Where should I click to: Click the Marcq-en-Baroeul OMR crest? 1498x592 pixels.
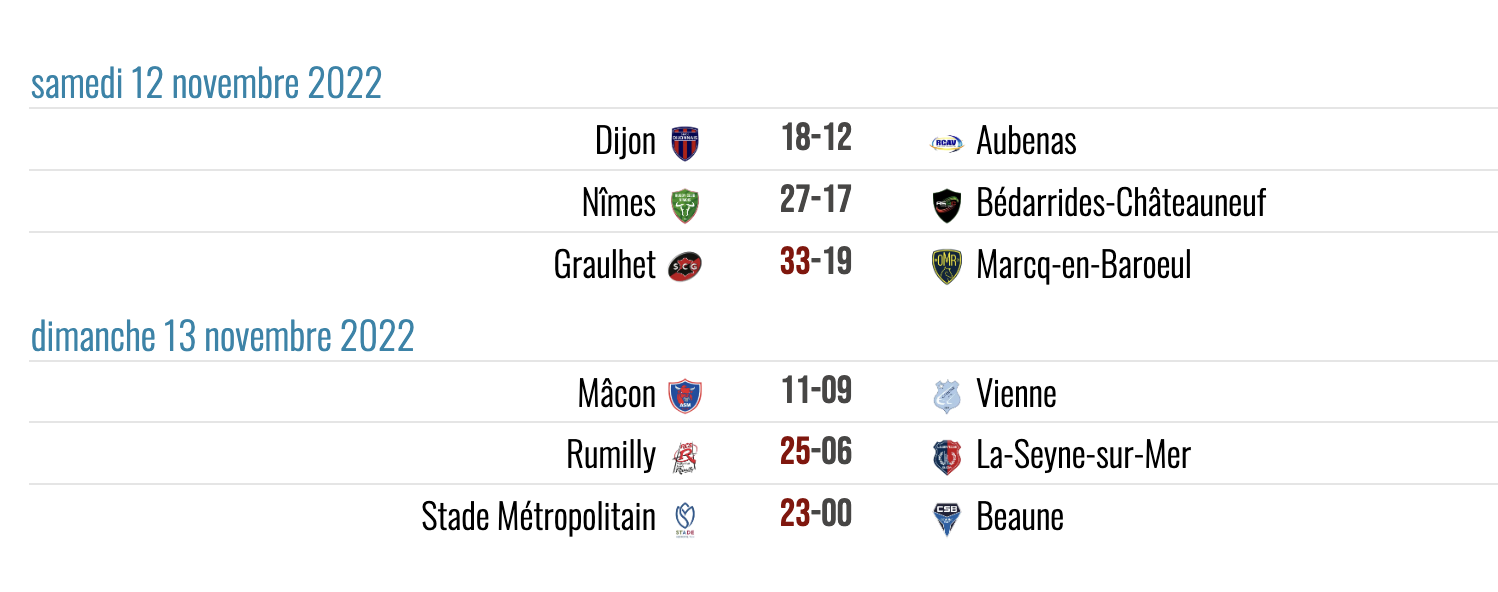pyautogui.click(x=946, y=267)
